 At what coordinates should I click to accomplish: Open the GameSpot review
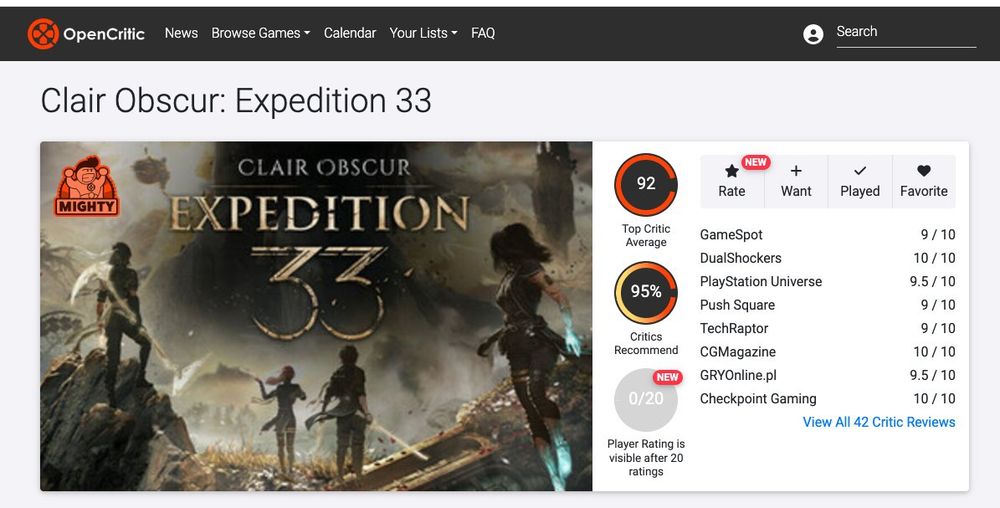coord(731,235)
